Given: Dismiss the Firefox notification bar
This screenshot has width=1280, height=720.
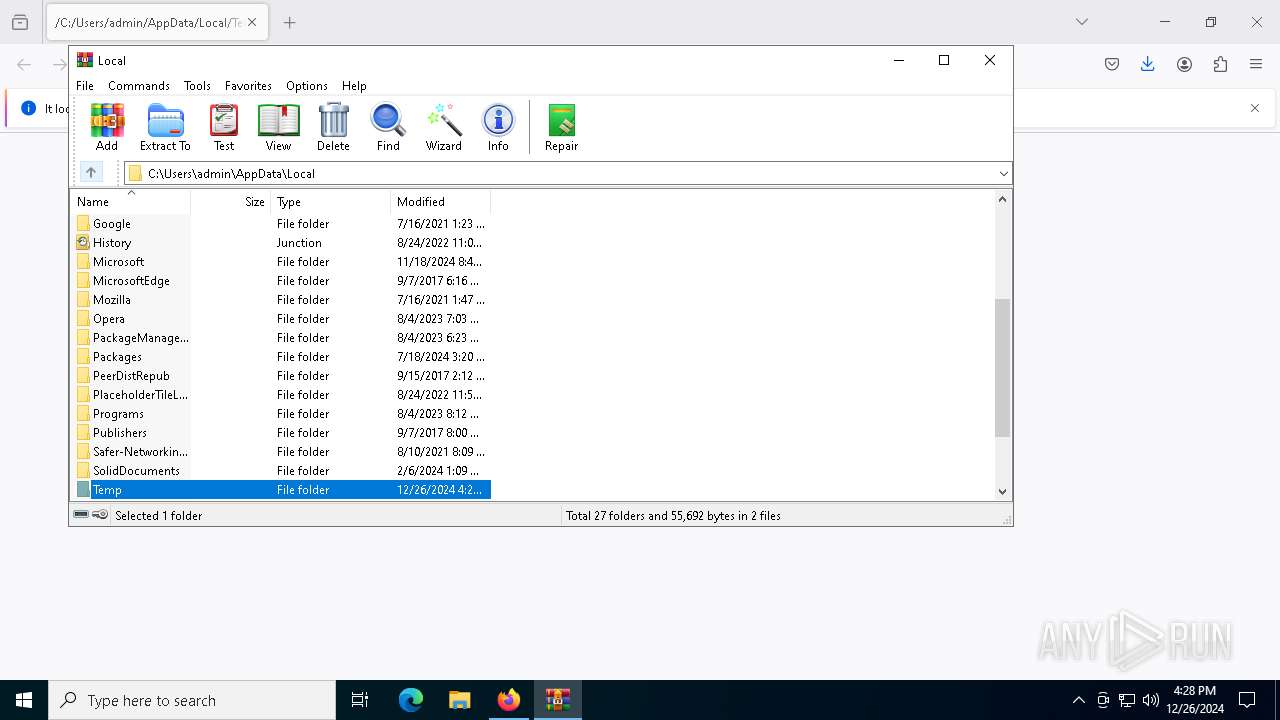Looking at the screenshot, I should coord(1255,108).
